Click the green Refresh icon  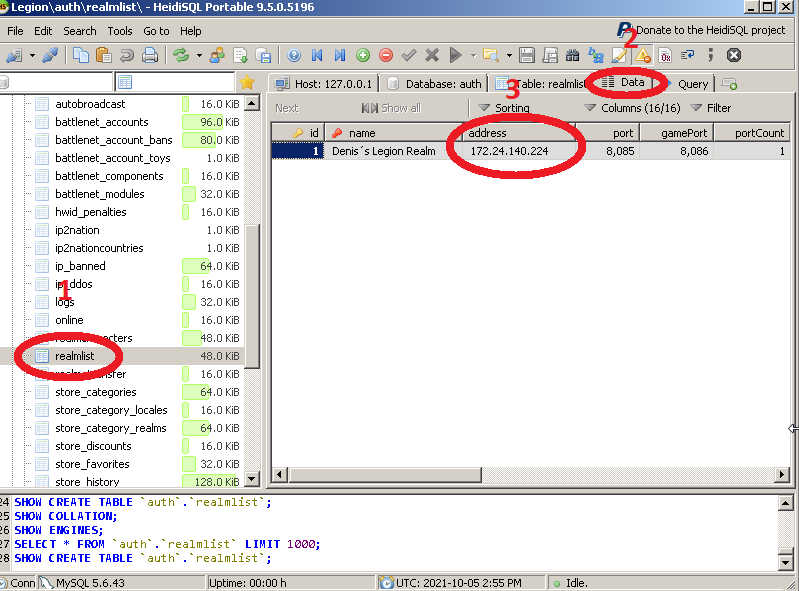coord(181,56)
